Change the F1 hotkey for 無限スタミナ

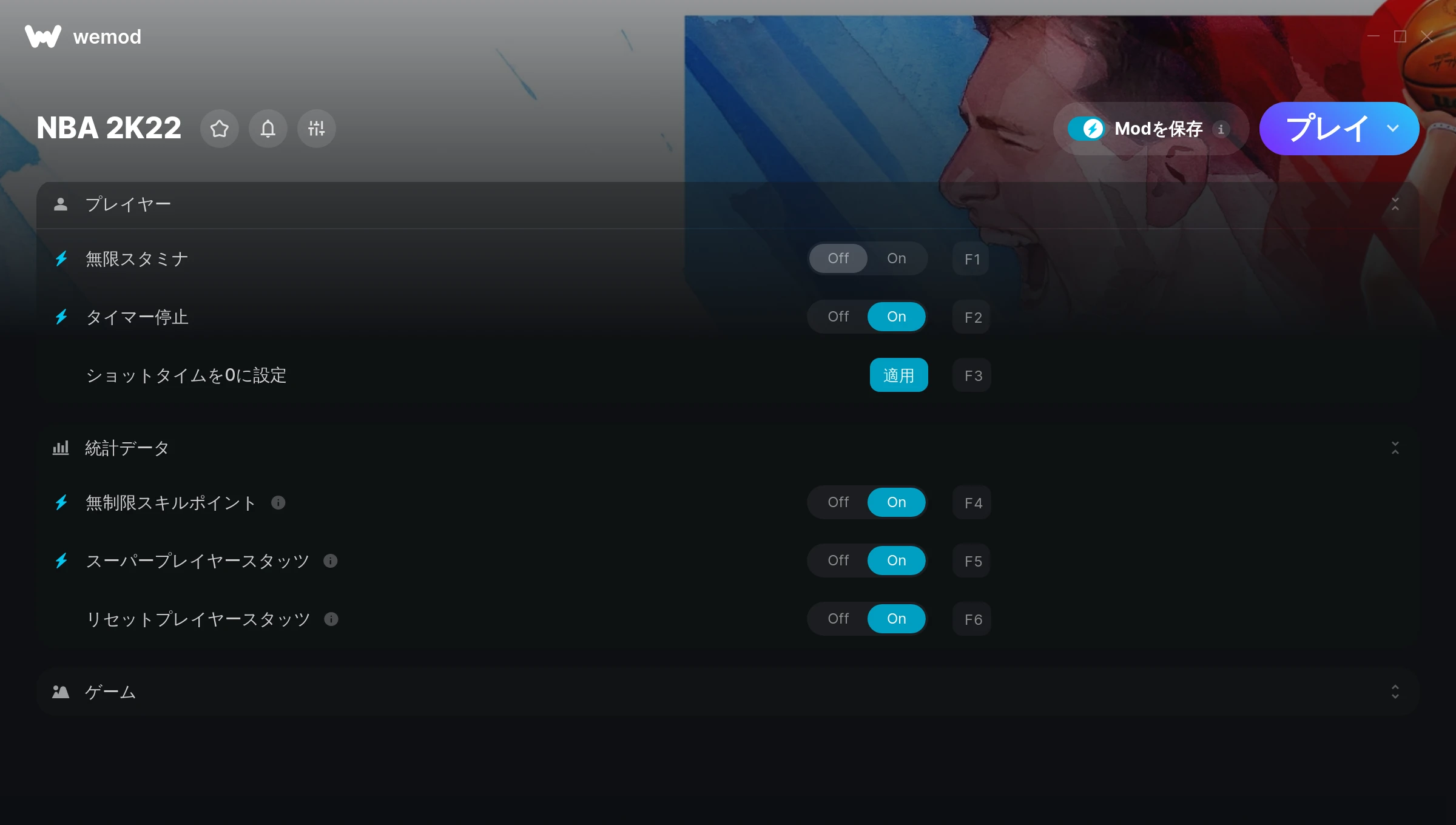(x=972, y=258)
